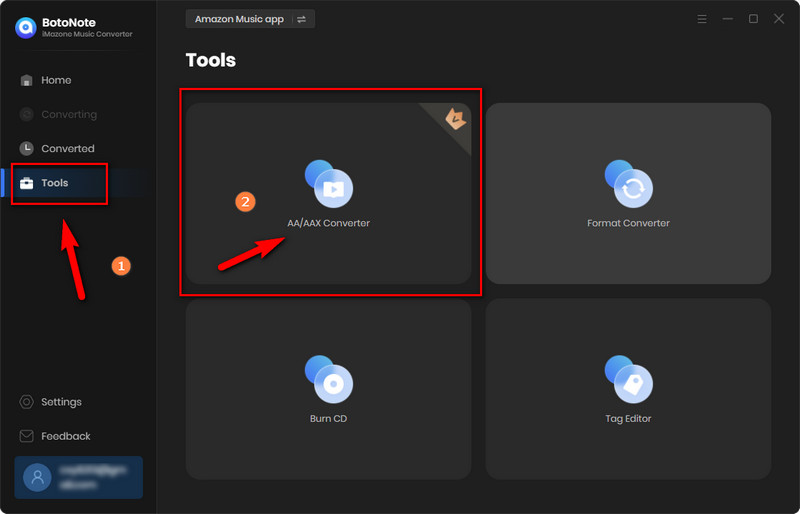
Task: Click the Tag Editor tag icon
Action: coord(629,379)
